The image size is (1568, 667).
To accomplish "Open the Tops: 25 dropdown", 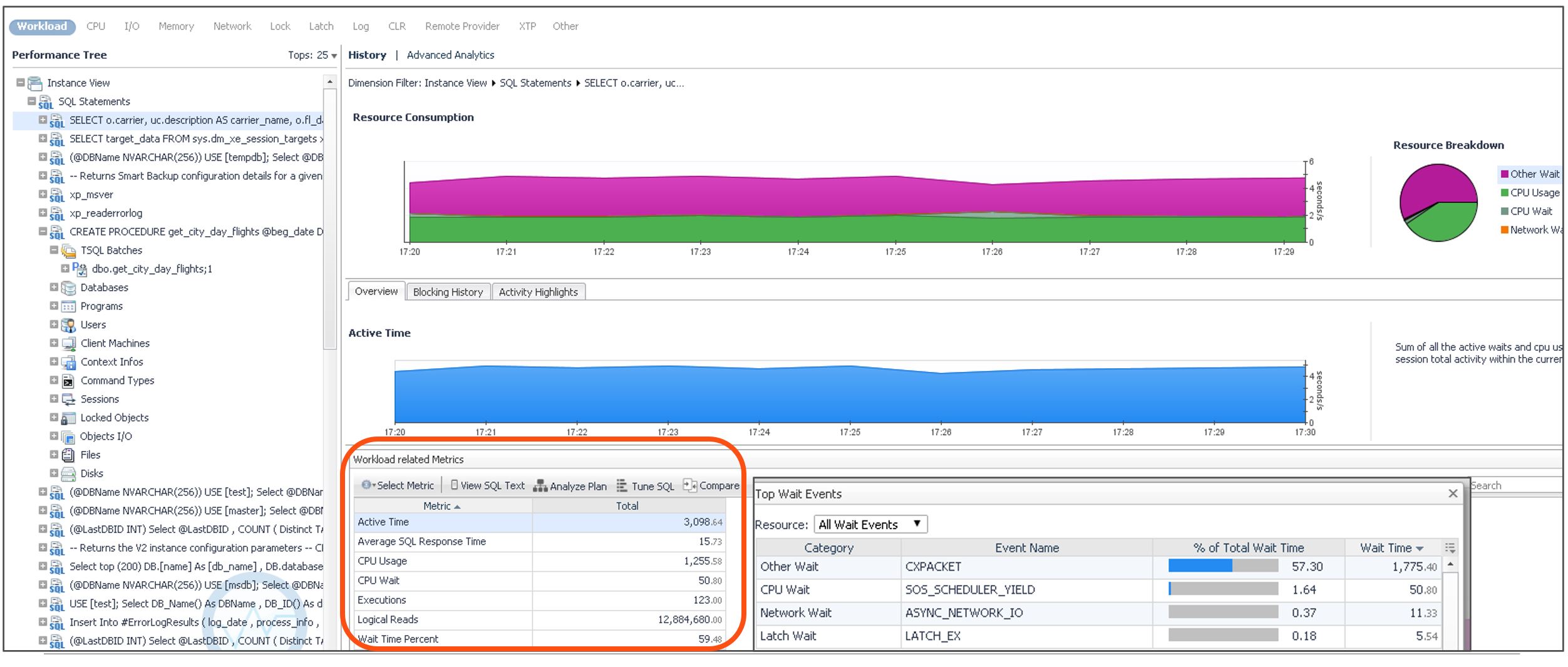I will coord(312,55).
